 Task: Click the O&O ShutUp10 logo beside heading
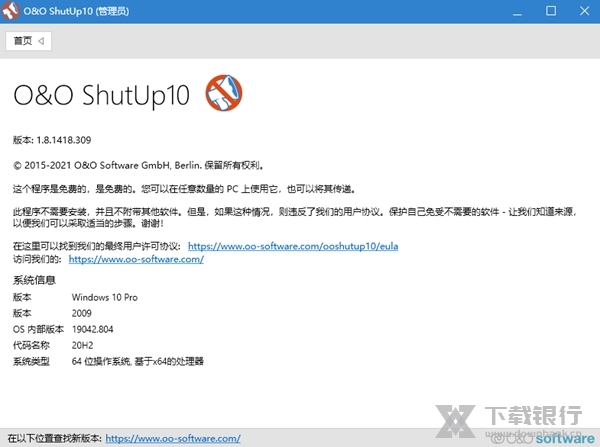224,93
